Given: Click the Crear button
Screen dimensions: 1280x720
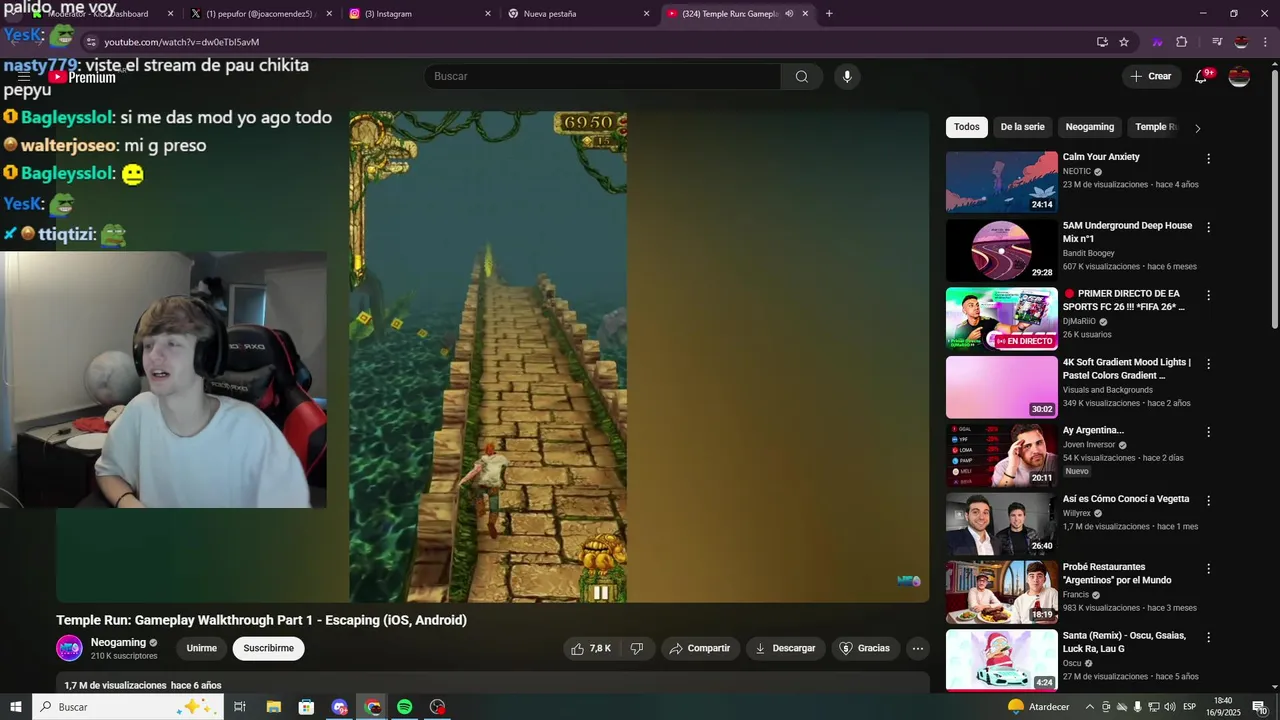Looking at the screenshot, I should (1151, 76).
